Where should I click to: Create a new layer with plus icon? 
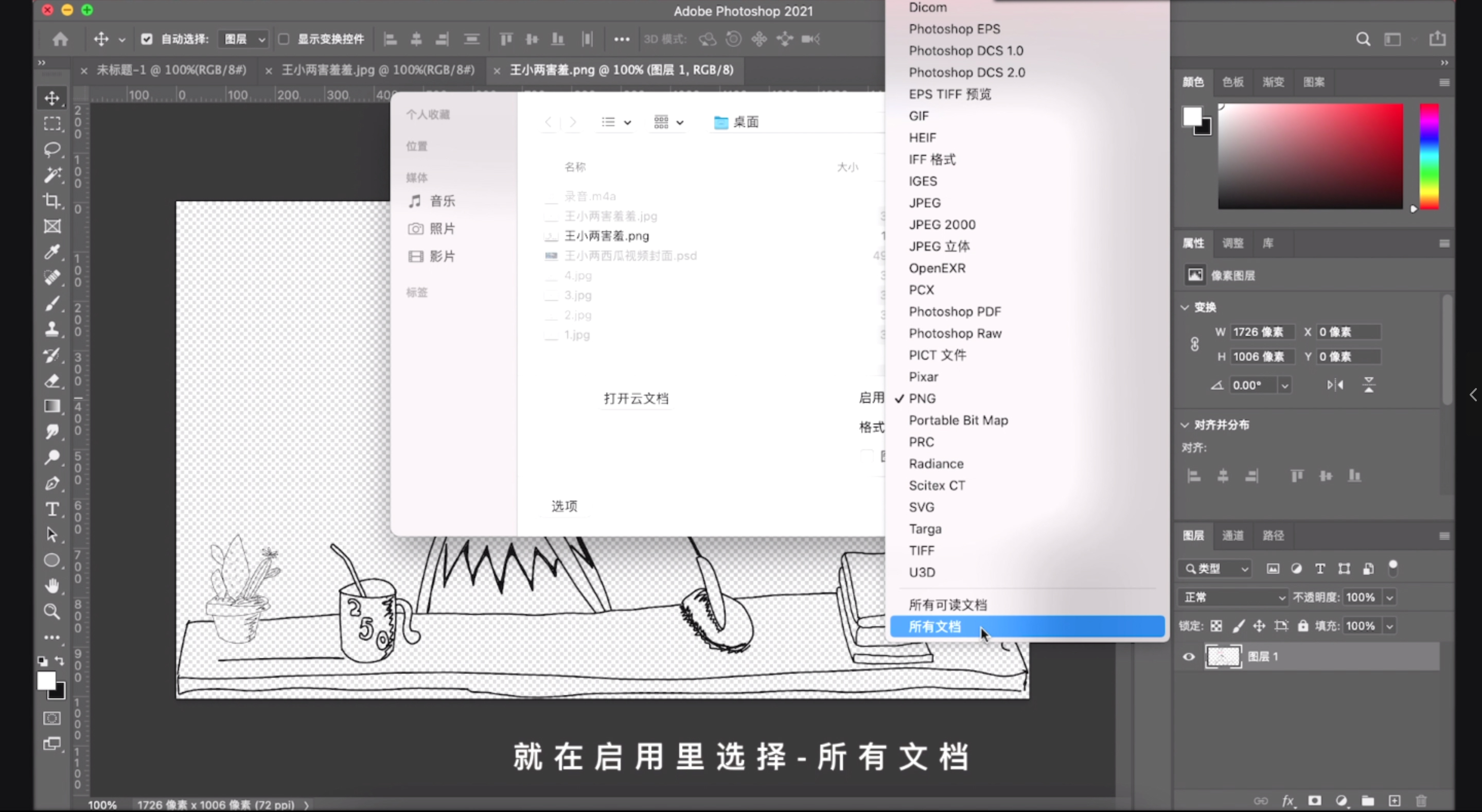click(x=1395, y=801)
